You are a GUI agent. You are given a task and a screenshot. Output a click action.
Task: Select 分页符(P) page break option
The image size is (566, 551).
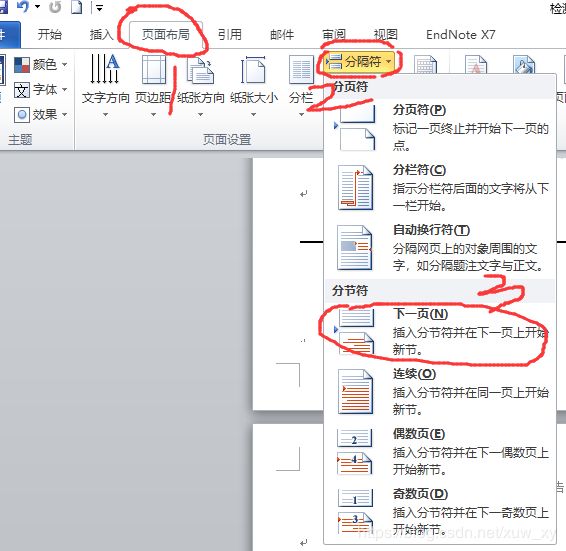point(439,127)
